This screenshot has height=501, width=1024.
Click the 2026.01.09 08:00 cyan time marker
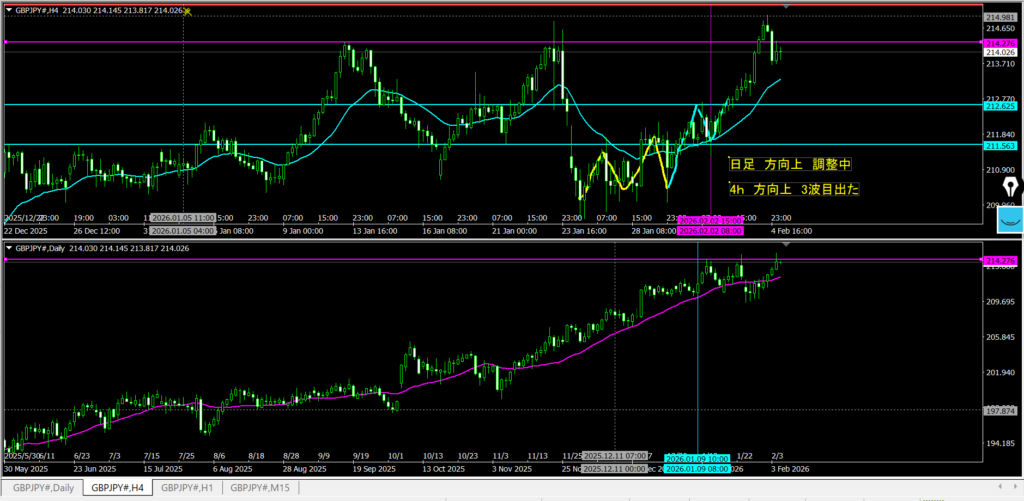697,468
